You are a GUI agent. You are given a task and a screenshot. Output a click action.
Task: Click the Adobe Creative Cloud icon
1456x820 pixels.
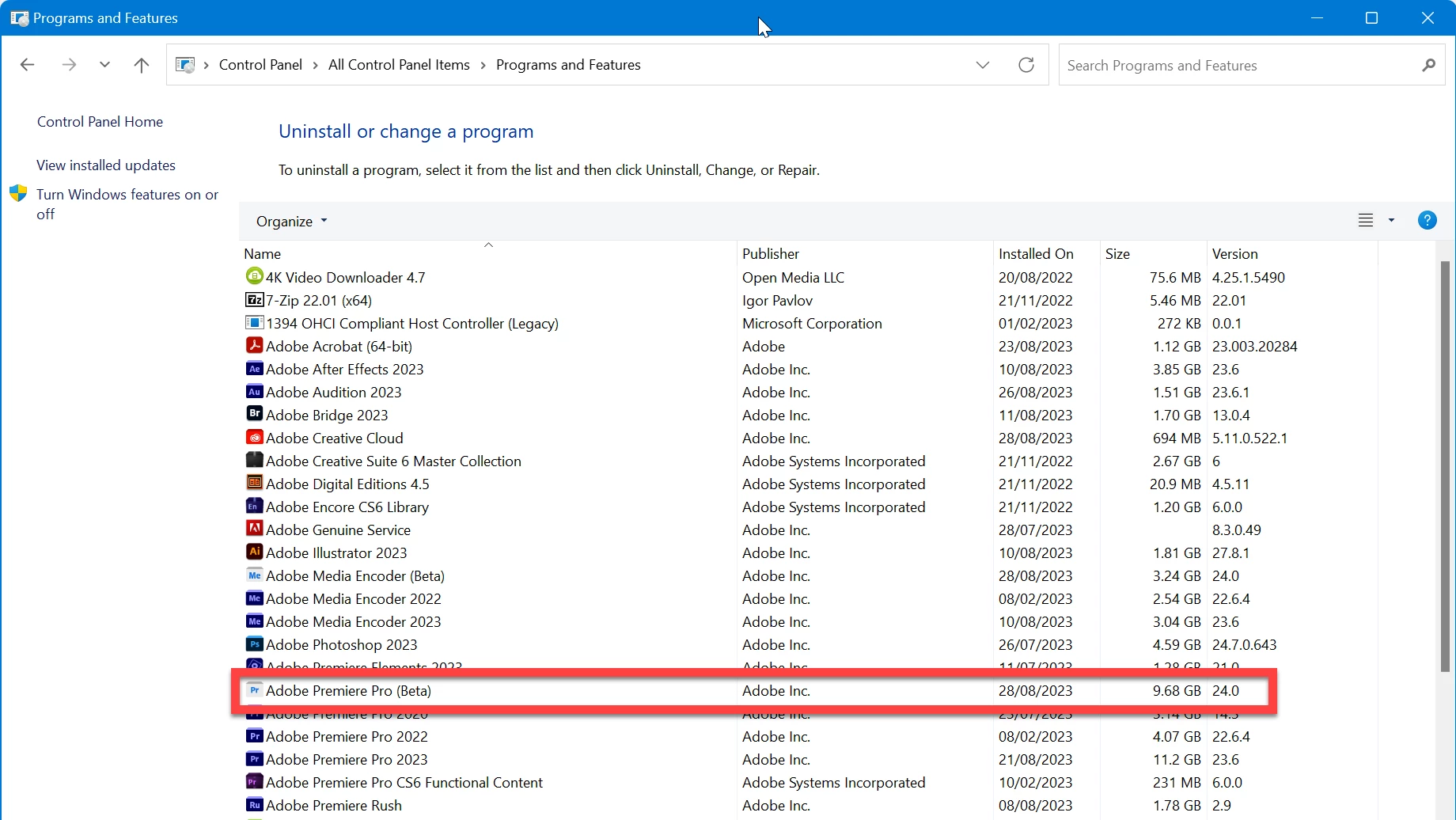pyautogui.click(x=254, y=437)
